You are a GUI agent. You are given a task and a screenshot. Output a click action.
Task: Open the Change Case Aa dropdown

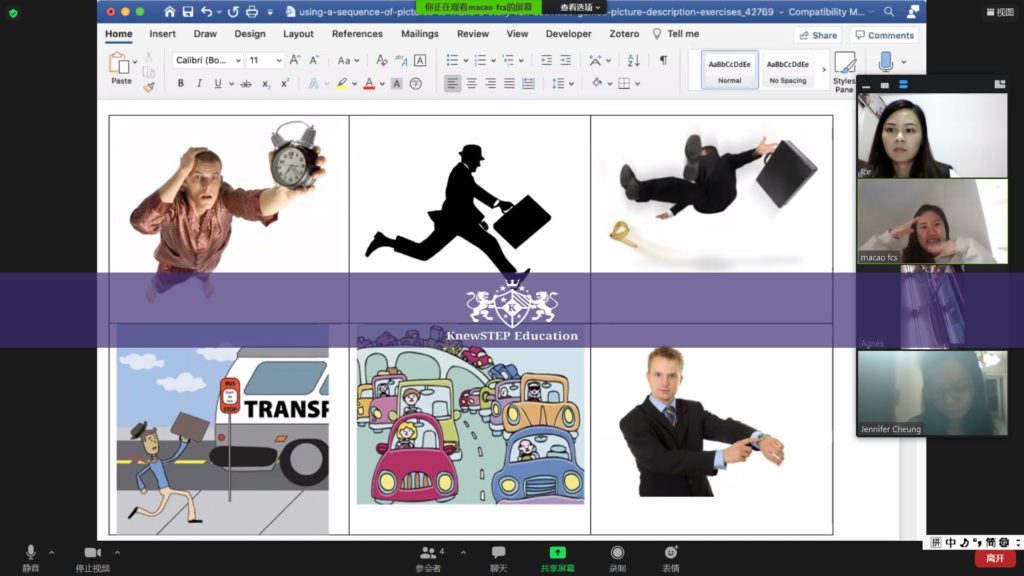click(x=347, y=61)
